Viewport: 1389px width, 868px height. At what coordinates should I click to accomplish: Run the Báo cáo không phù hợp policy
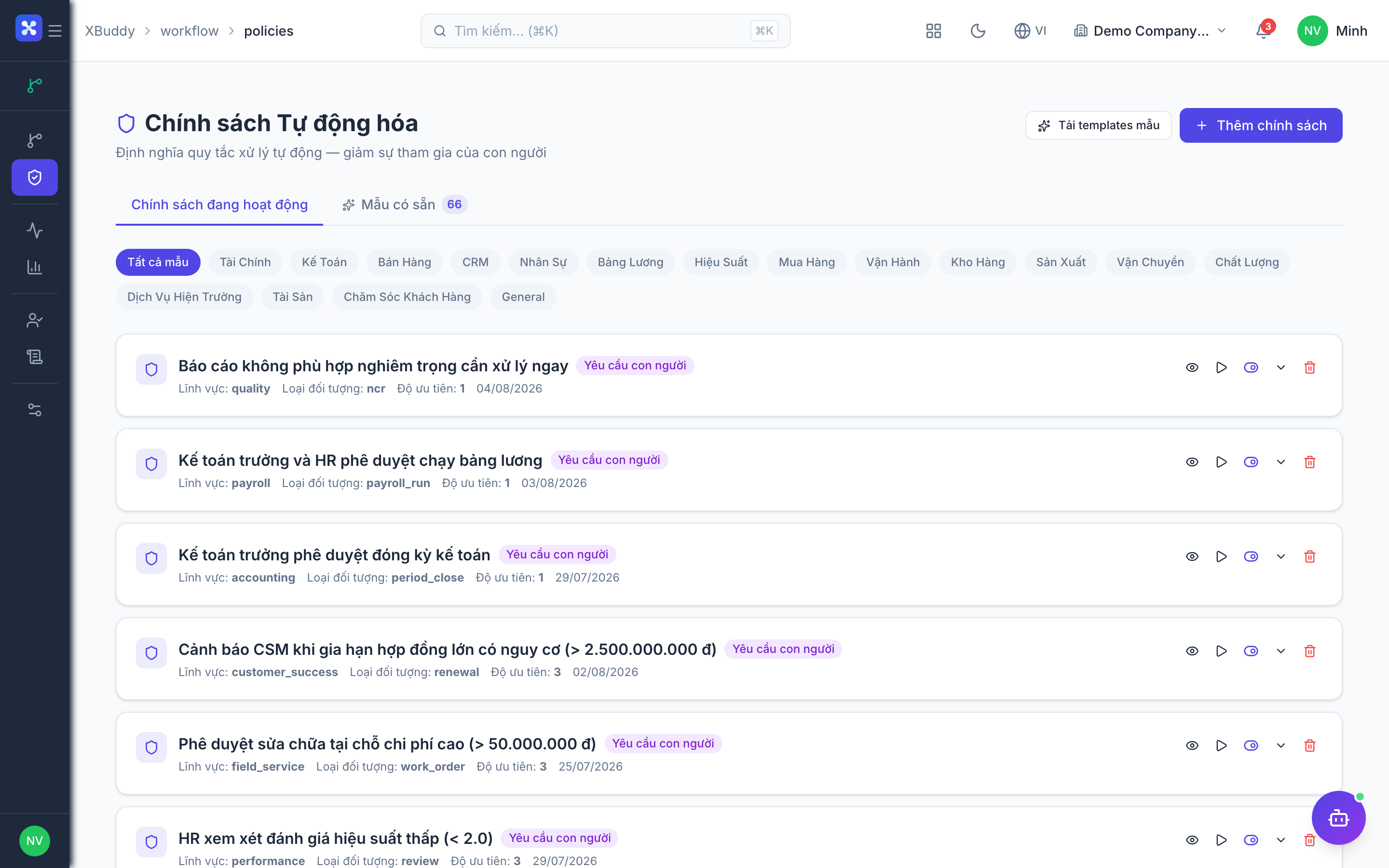pos(1221,367)
